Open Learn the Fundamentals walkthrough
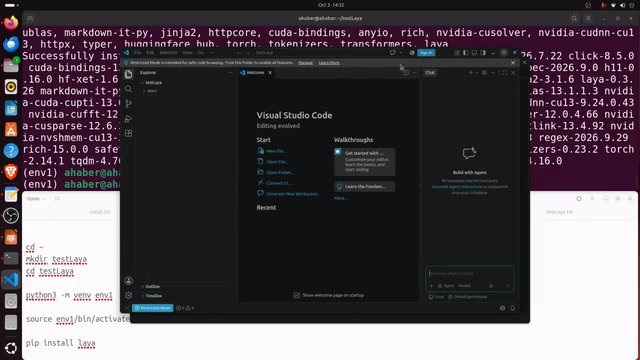The image size is (640, 360). [364, 187]
